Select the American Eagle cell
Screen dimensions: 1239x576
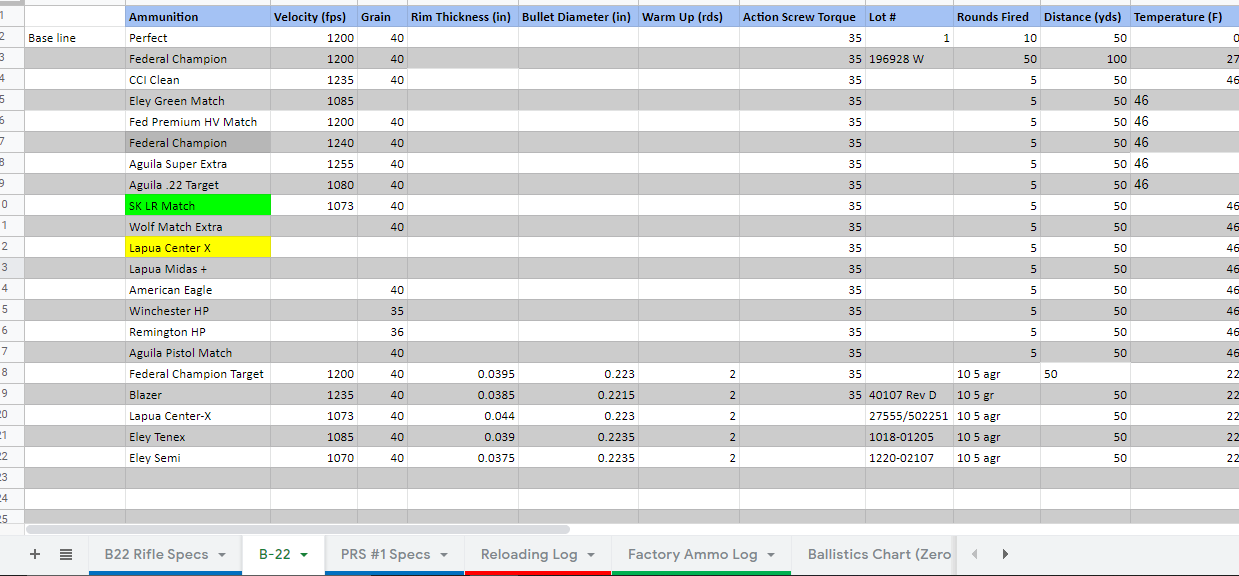coord(198,290)
